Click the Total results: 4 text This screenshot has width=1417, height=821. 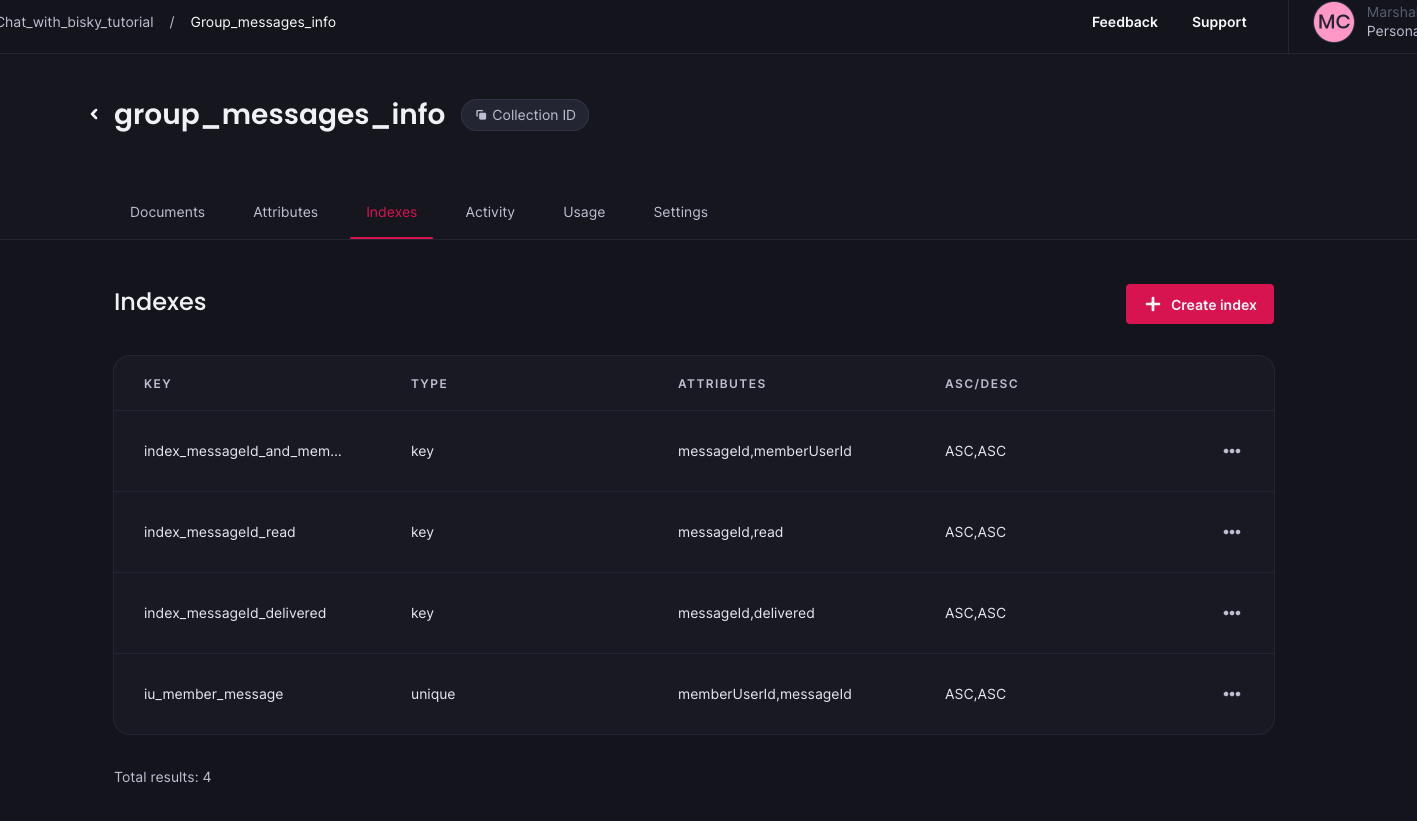162,777
